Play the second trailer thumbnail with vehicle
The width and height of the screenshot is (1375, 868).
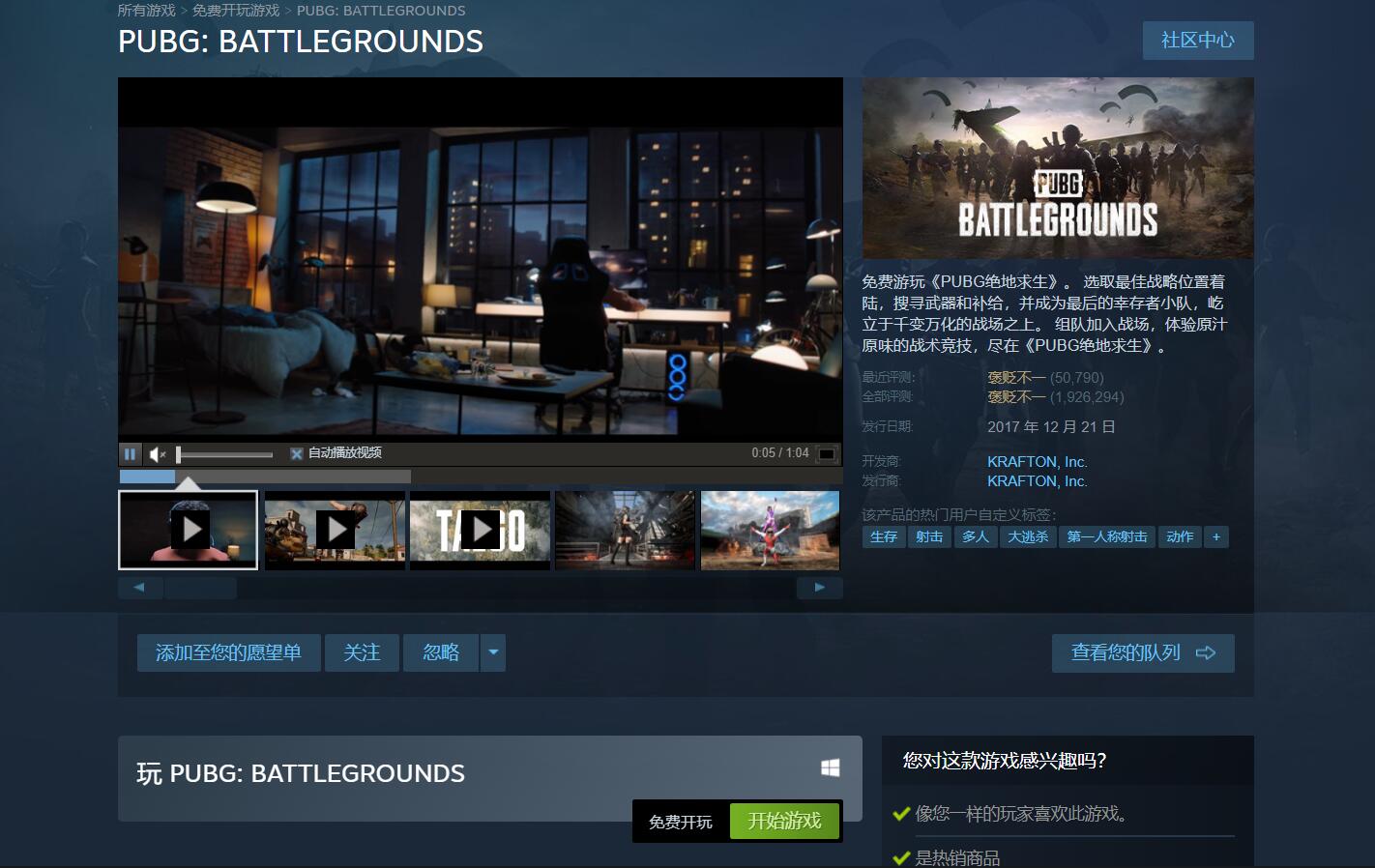(335, 530)
